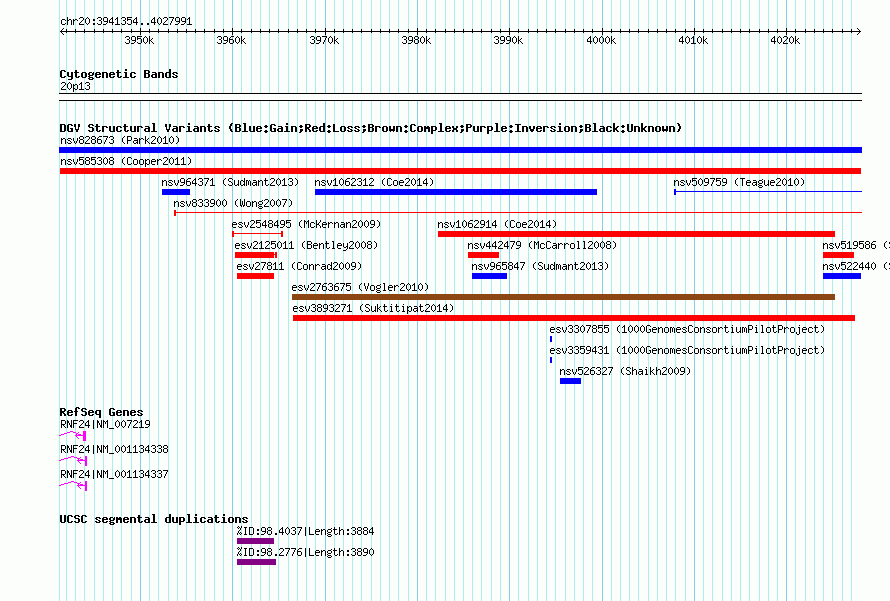Click the 3990k ruler tick label
Screen dimensions: 890x601
click(x=509, y=40)
